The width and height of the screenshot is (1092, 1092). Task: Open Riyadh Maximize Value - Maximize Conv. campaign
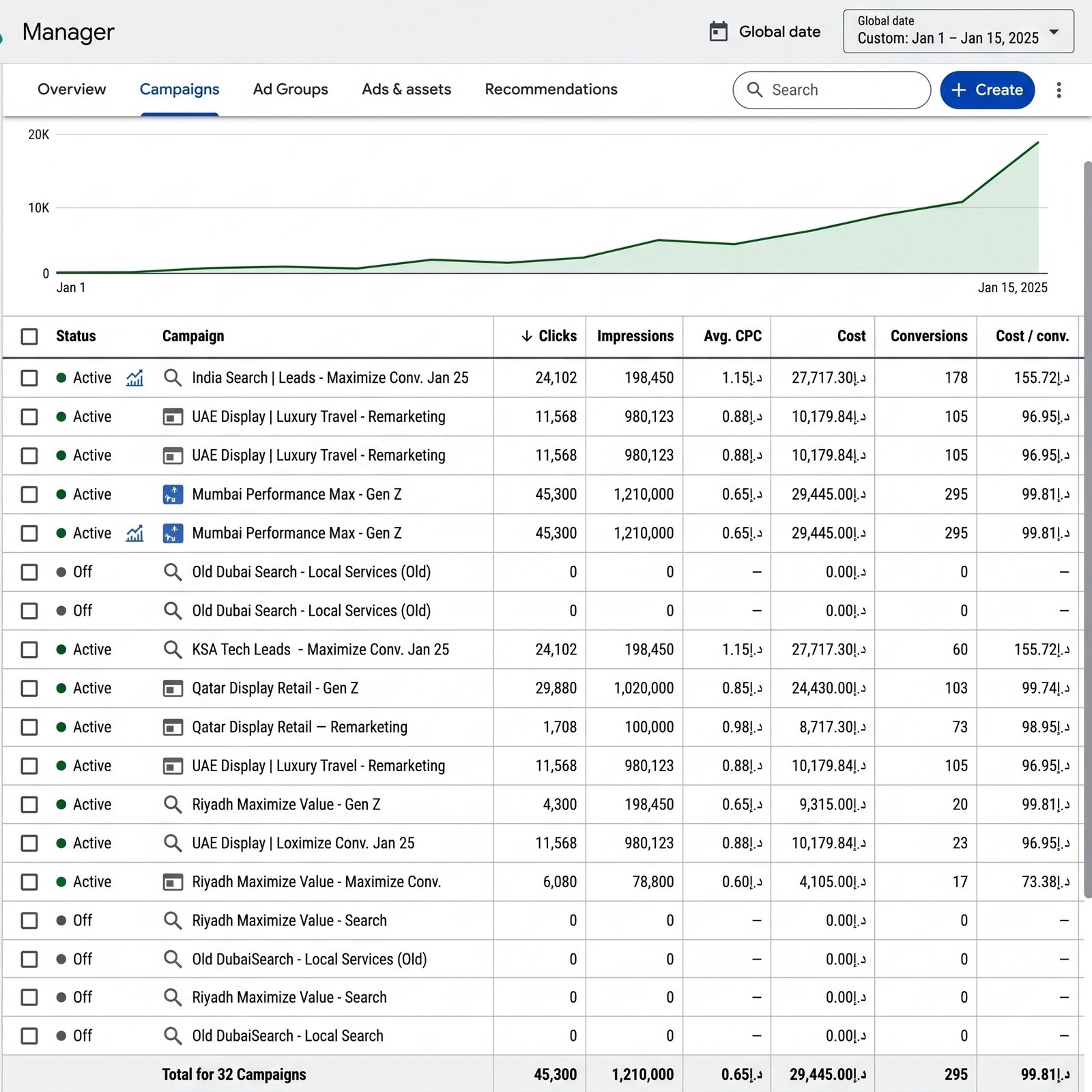316,882
